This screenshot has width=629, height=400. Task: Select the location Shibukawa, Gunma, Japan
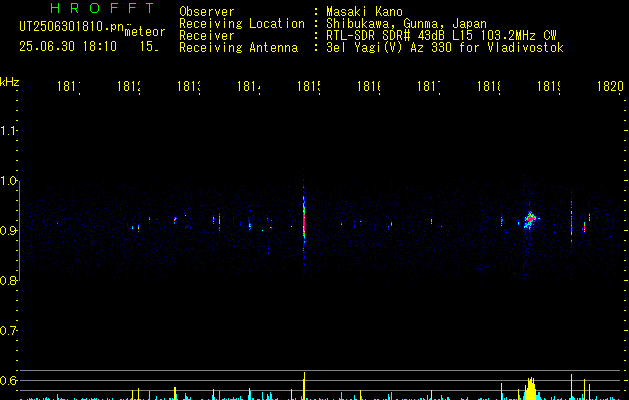tap(406, 24)
